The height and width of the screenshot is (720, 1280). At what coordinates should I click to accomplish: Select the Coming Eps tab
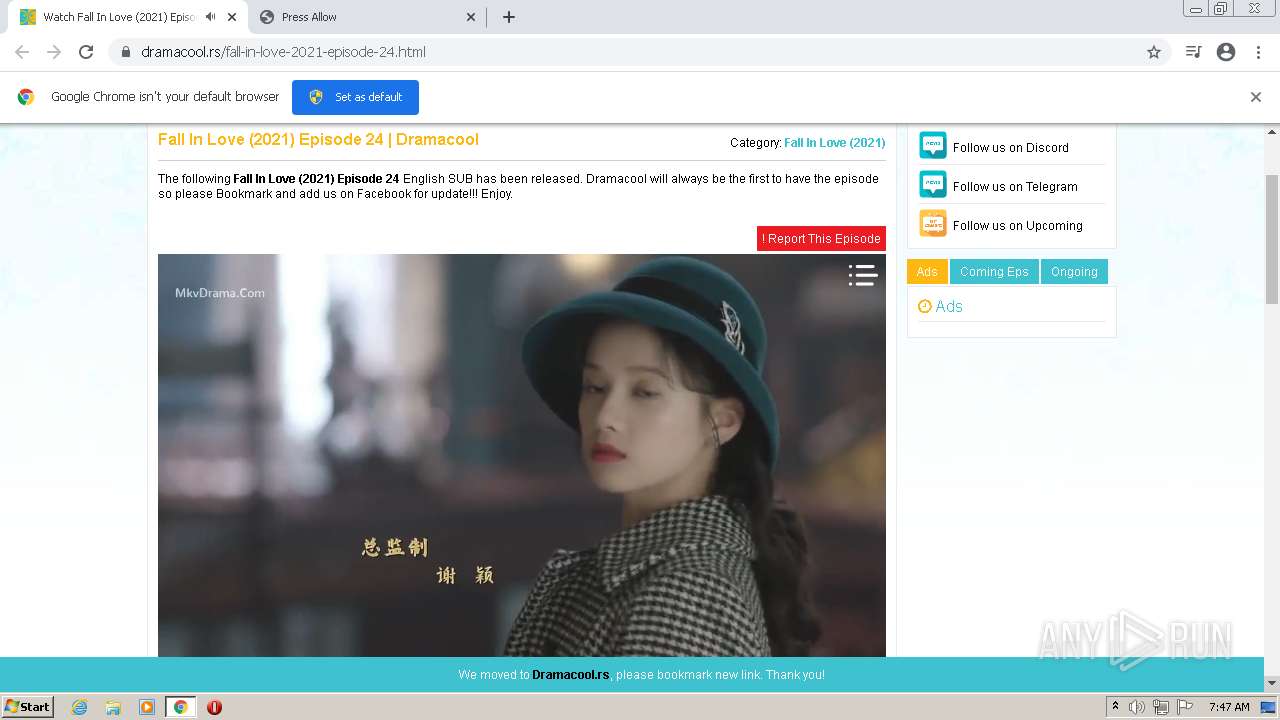click(x=994, y=272)
